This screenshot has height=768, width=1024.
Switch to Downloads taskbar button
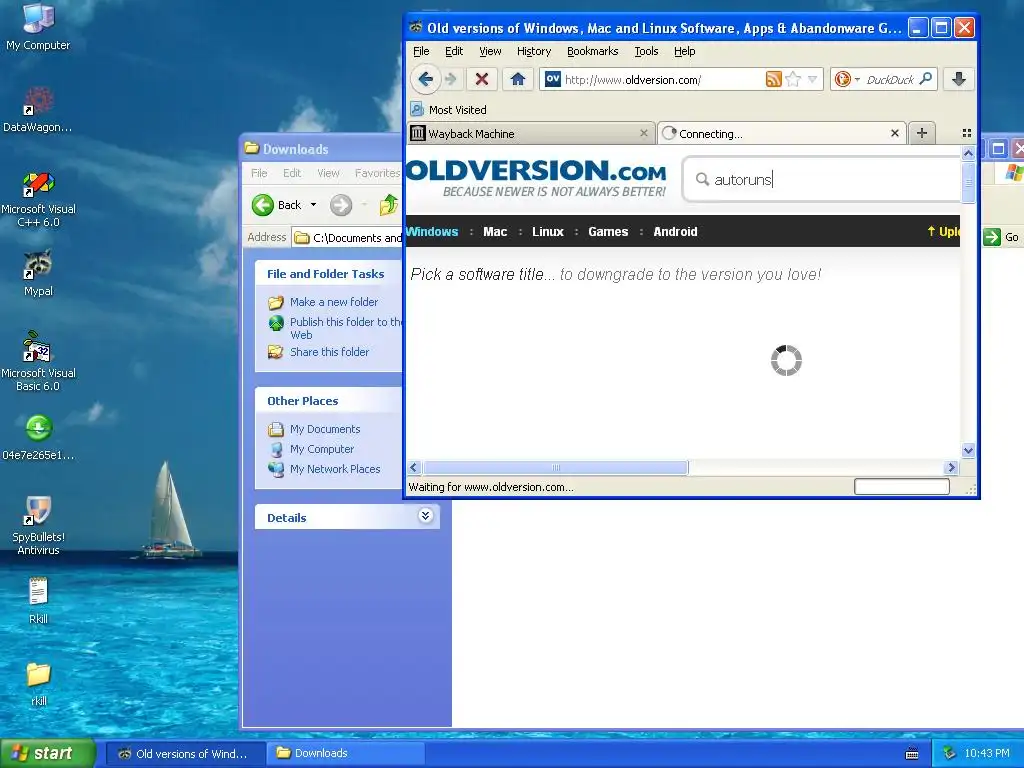point(346,753)
